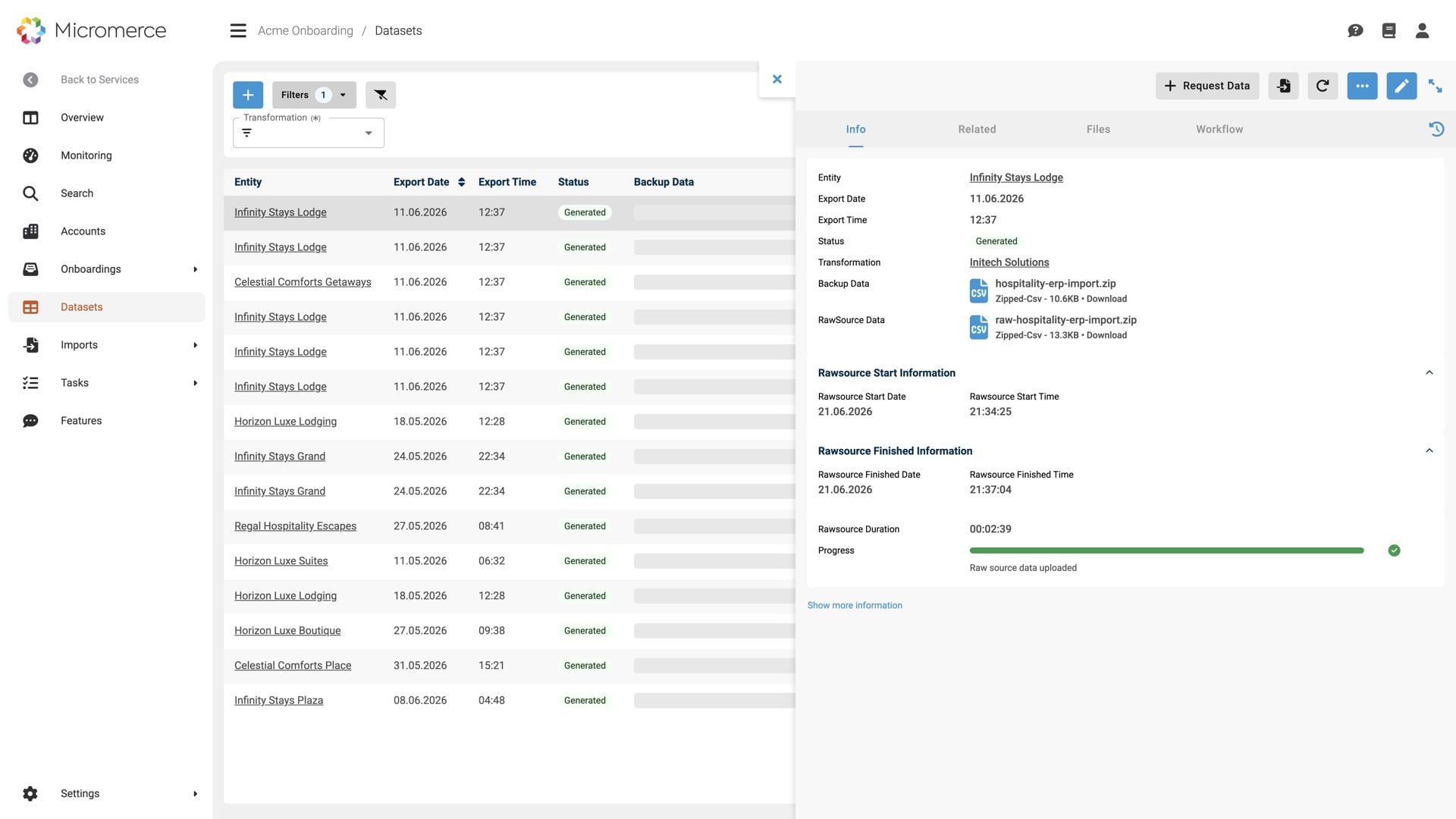Viewport: 1456px width, 819px height.
Task: Open Infinity Stays Plaza row
Action: 278,701
